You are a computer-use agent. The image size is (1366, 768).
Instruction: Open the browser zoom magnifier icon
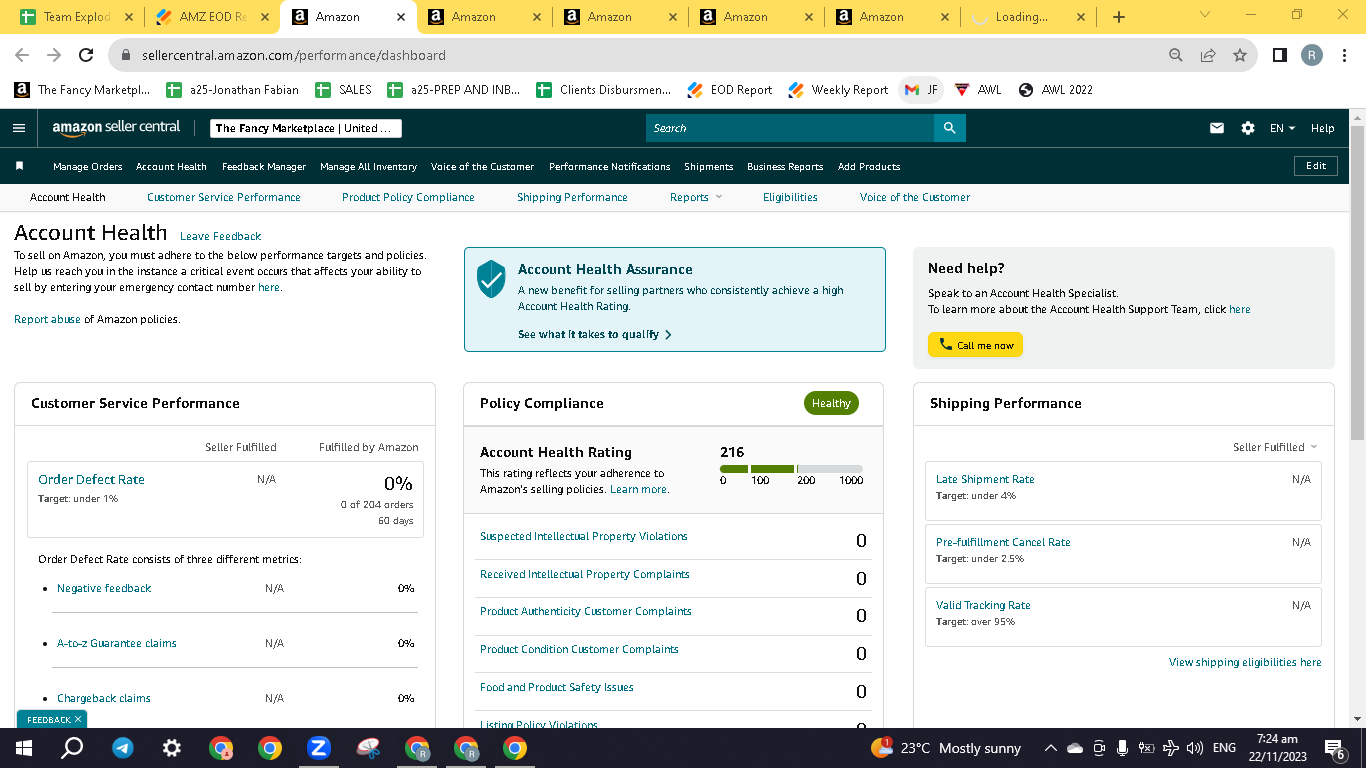point(1176,55)
